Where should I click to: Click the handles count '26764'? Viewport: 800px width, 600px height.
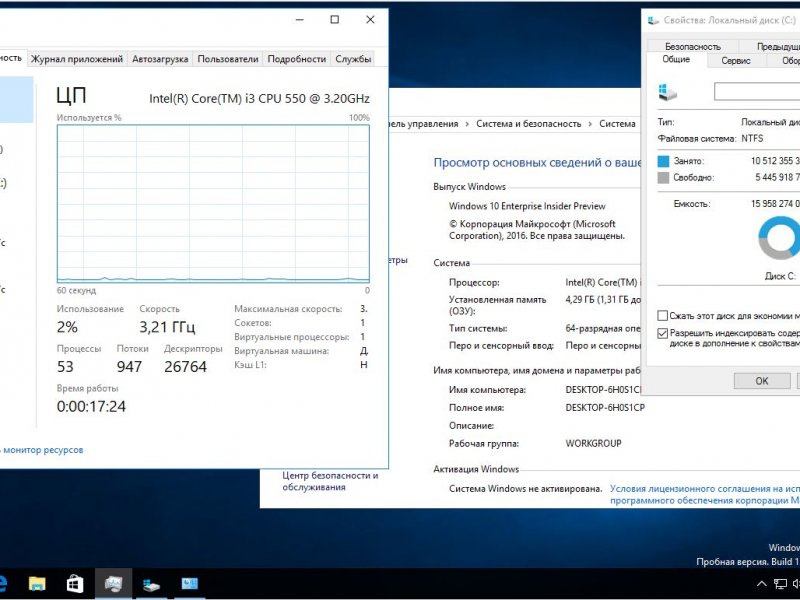tap(185, 367)
